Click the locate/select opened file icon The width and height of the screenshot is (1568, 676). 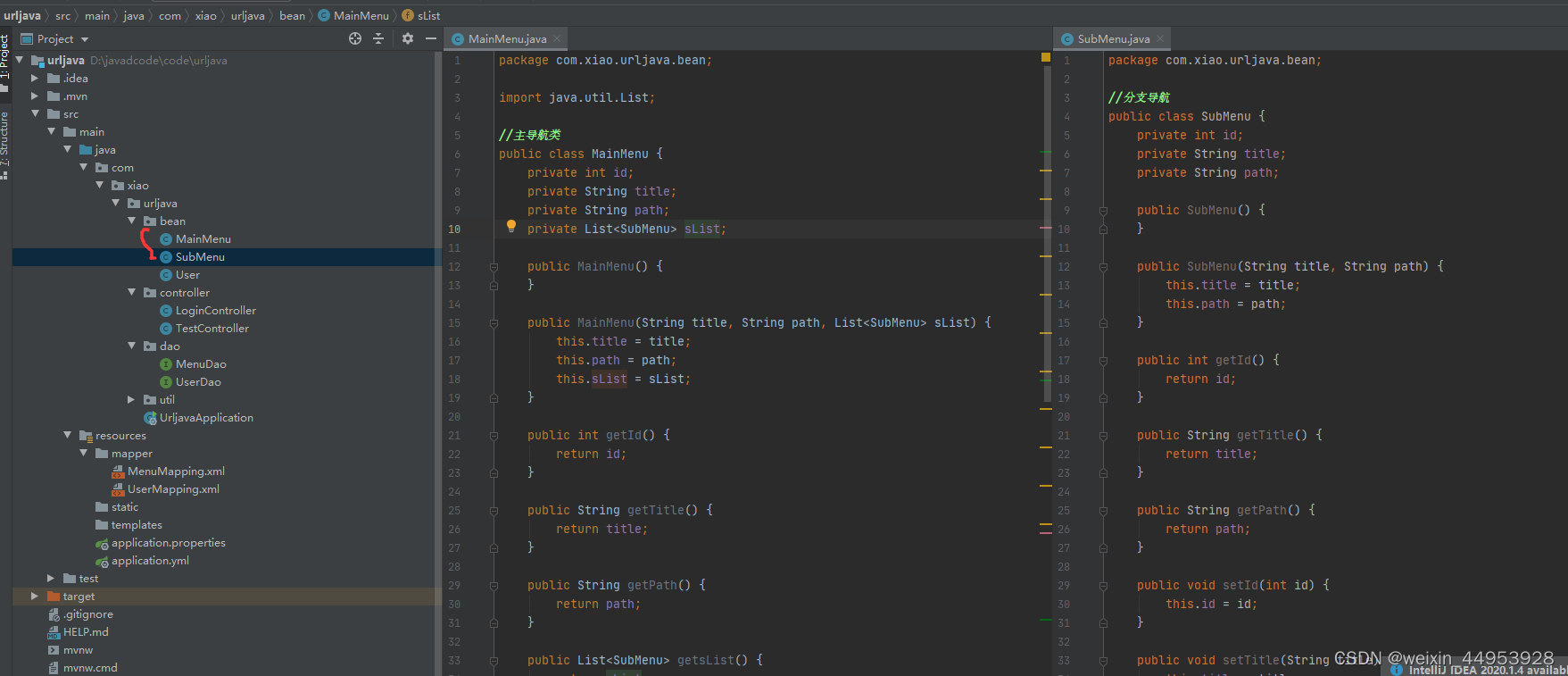pyautogui.click(x=355, y=38)
